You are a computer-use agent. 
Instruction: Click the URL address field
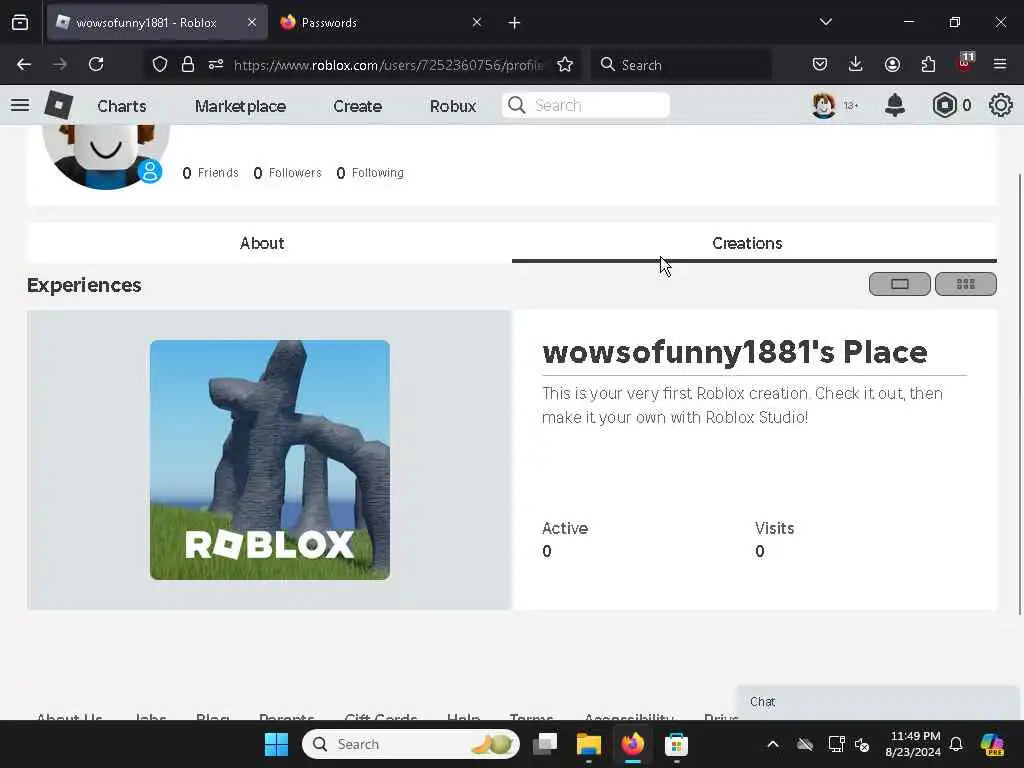[388, 65]
